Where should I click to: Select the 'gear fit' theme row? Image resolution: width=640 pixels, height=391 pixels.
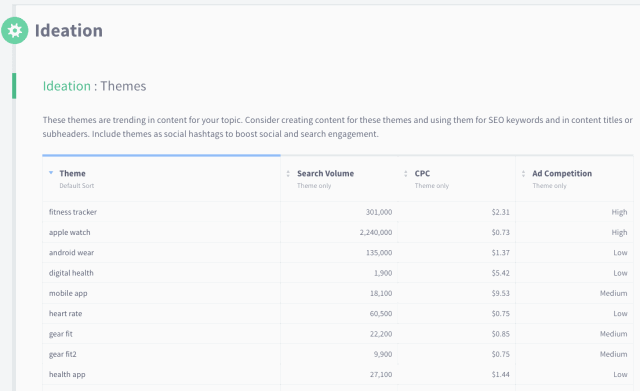click(x=338, y=334)
